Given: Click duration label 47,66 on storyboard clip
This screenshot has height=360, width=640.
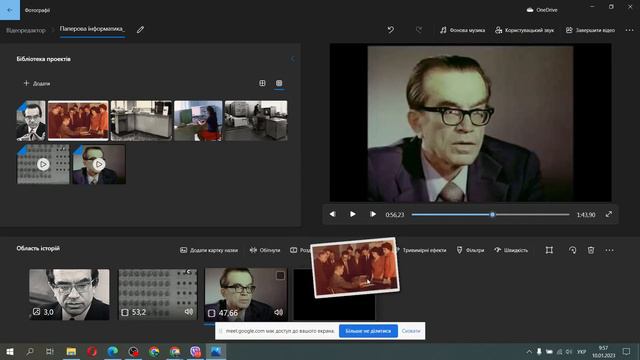Looking at the screenshot, I should 228,313.
